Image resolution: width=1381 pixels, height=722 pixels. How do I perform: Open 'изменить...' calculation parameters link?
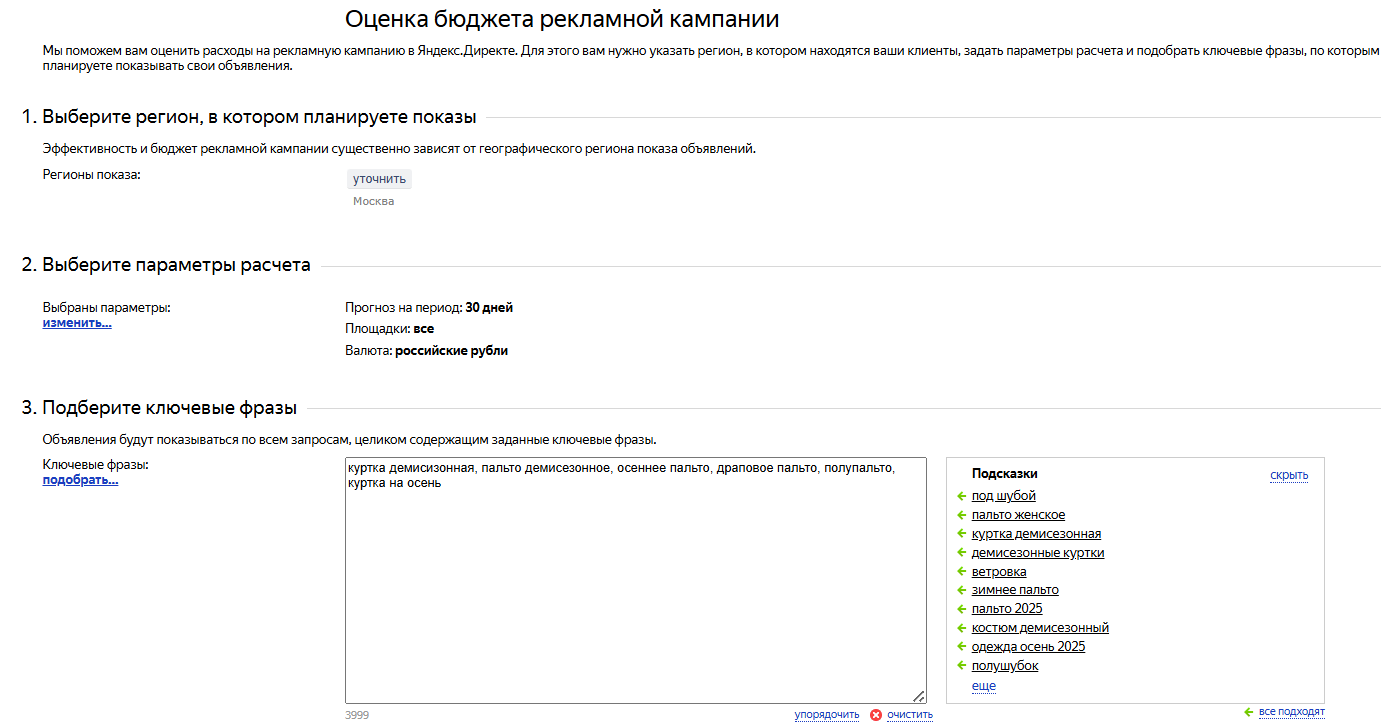[77, 323]
